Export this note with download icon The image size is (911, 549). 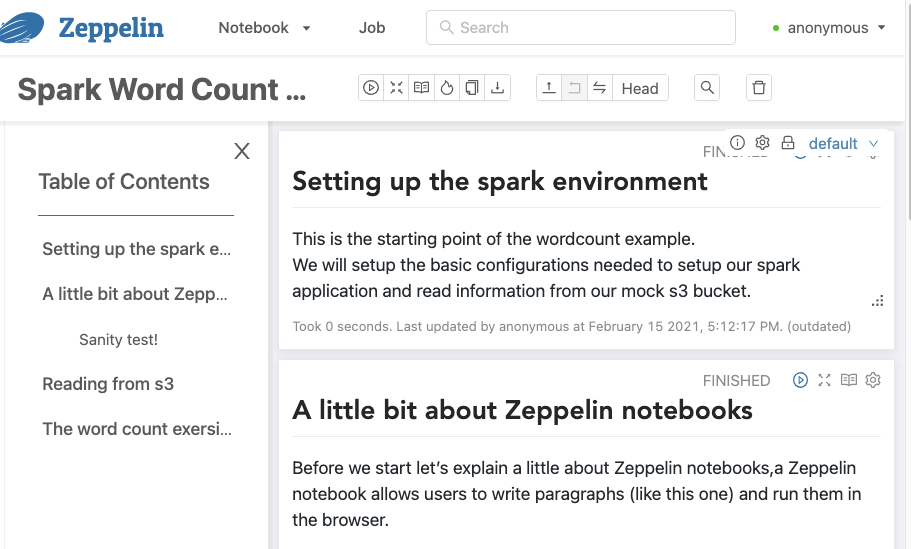pyautogui.click(x=497, y=88)
